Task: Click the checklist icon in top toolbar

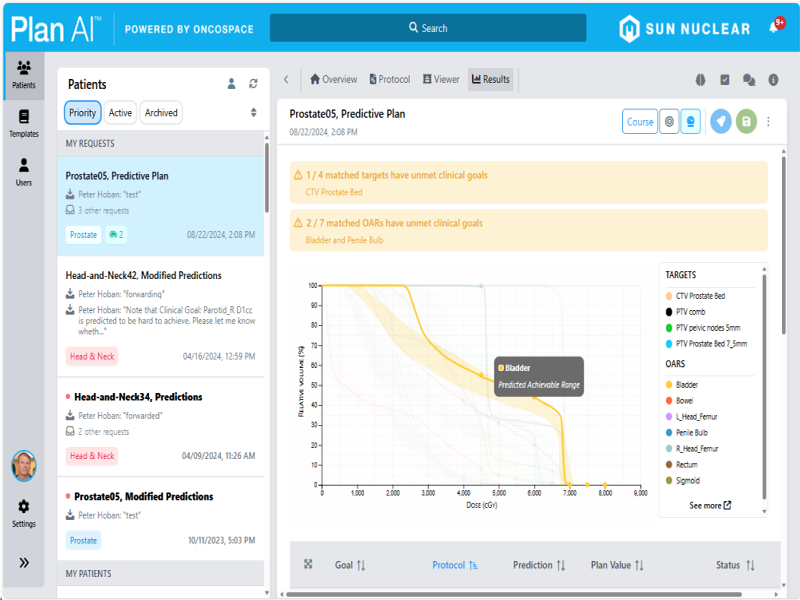Action: [x=724, y=80]
